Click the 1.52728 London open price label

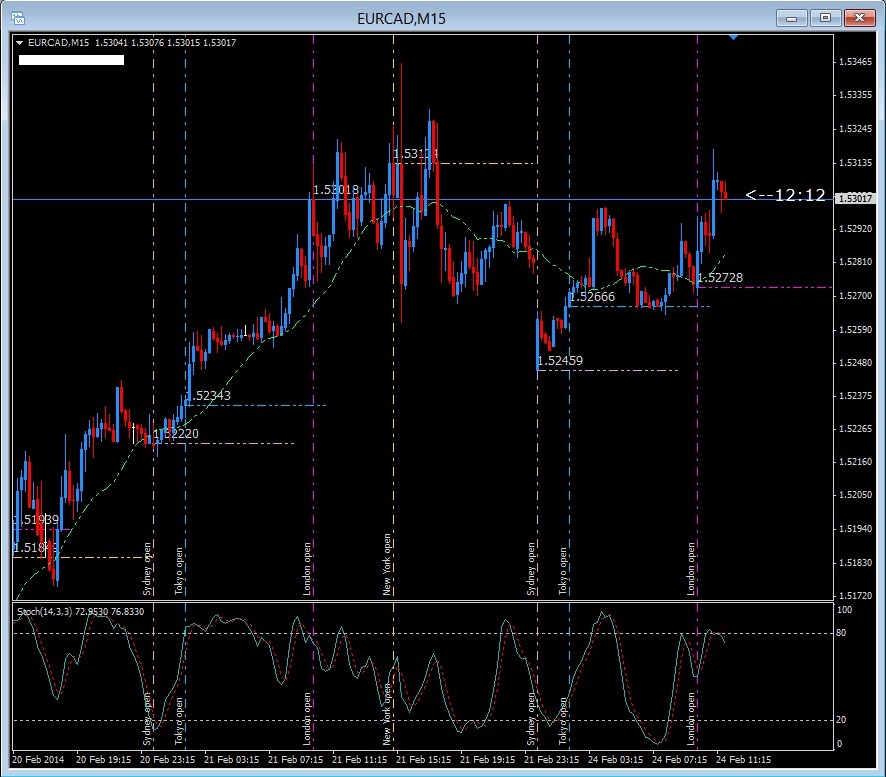point(720,277)
